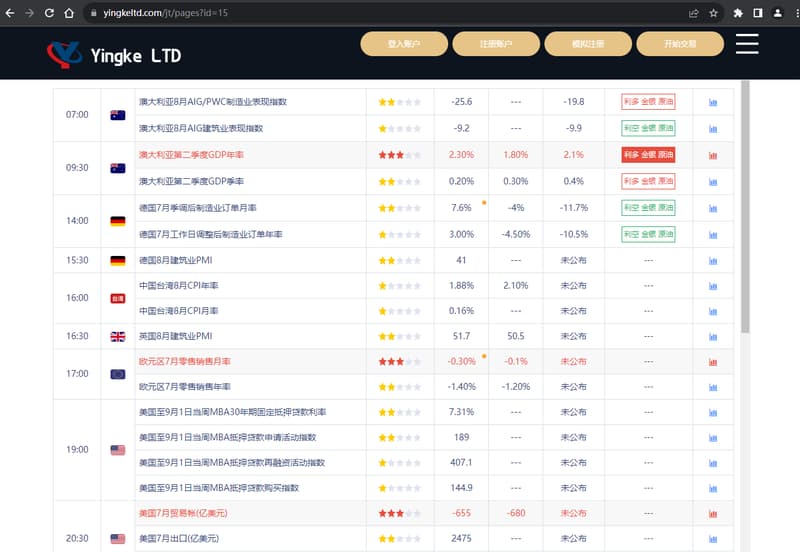This screenshot has width=800, height=552.
Task: Open chart for 英国8月建筑业PMI
Action: coord(713,337)
